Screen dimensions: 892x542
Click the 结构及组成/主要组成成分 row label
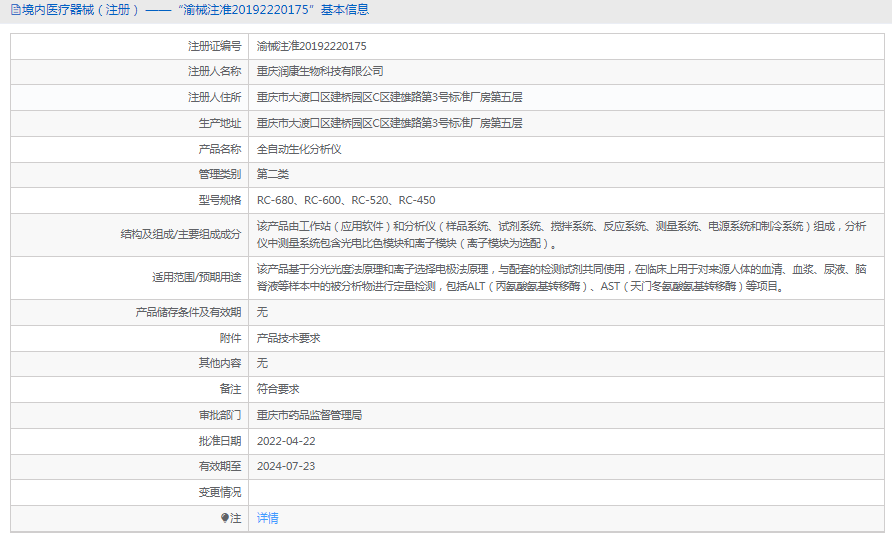click(x=181, y=234)
